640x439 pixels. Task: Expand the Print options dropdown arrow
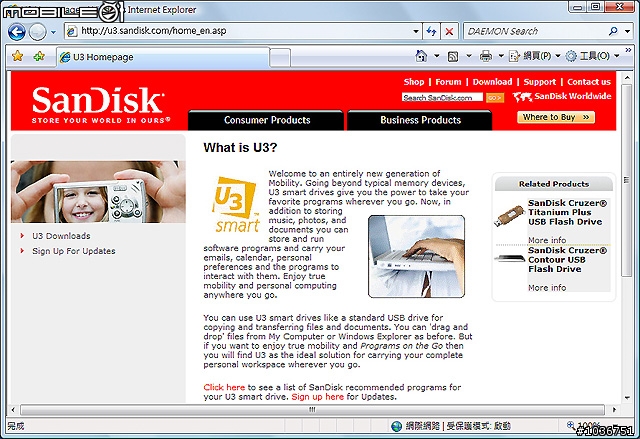pos(501,56)
